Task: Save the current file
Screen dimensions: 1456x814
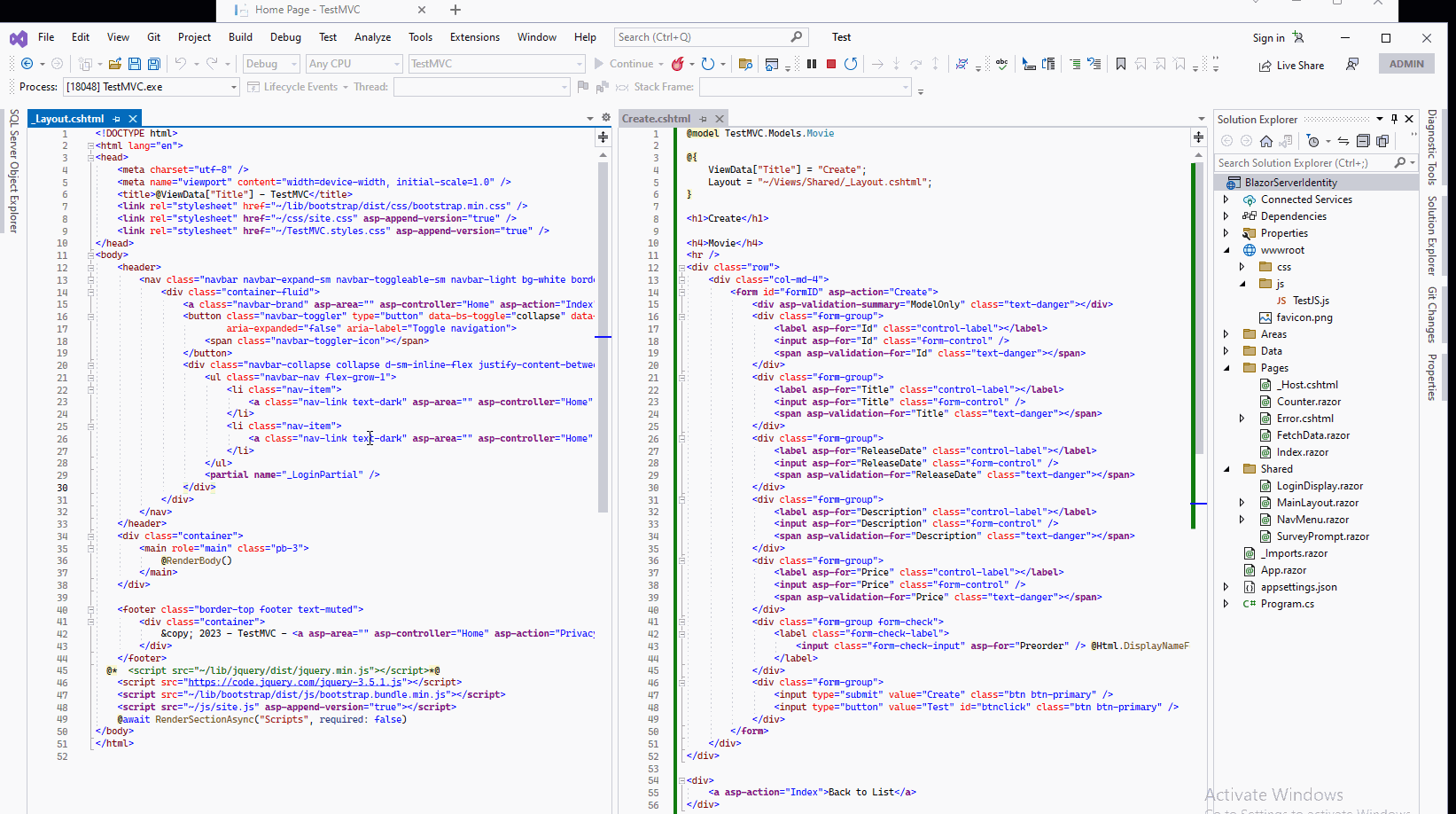Action: coord(135,64)
